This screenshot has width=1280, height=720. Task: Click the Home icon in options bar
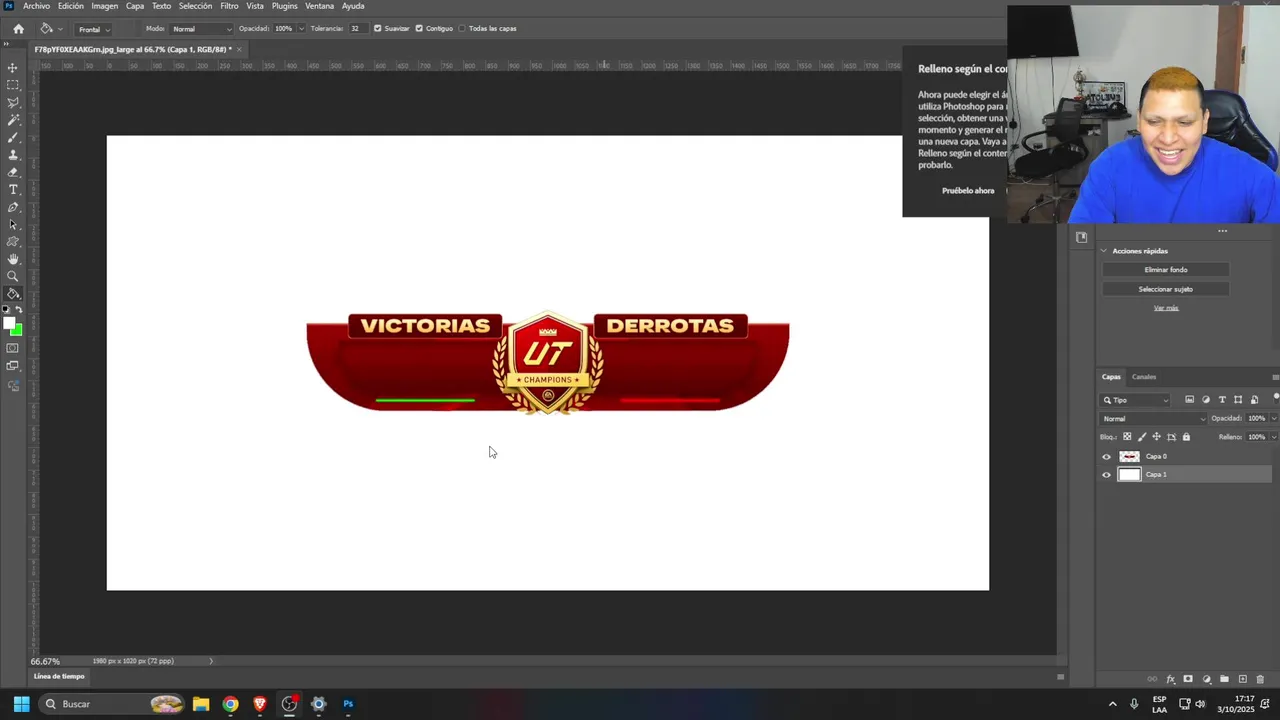18,29
